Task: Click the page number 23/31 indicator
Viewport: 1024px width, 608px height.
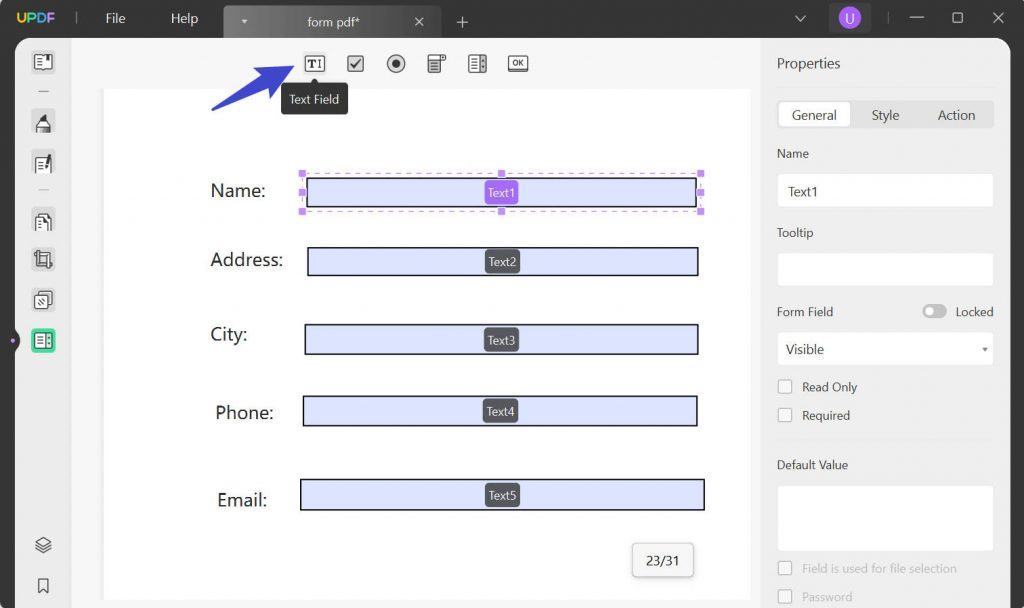Action: (x=662, y=561)
